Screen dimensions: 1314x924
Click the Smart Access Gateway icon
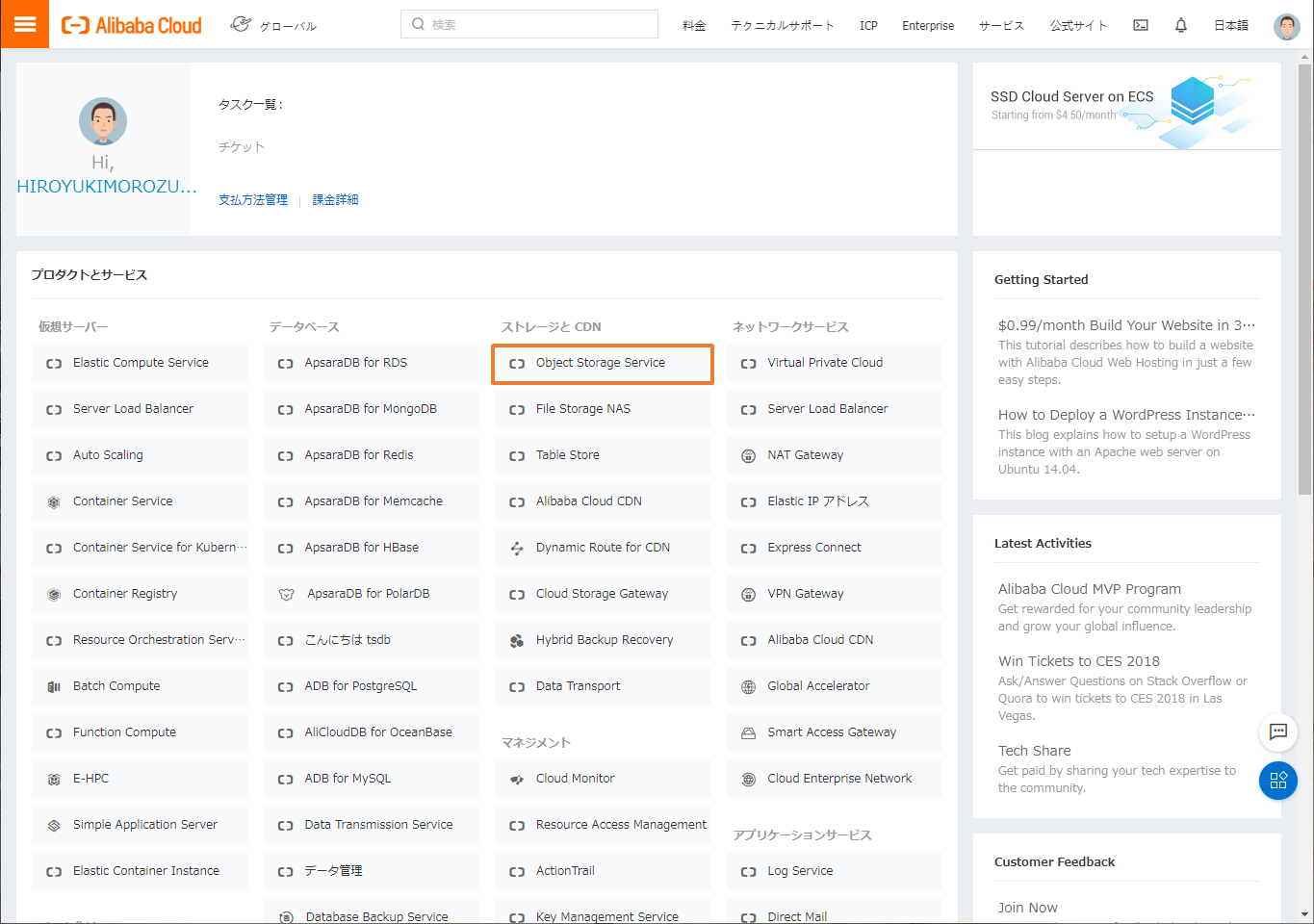[748, 732]
